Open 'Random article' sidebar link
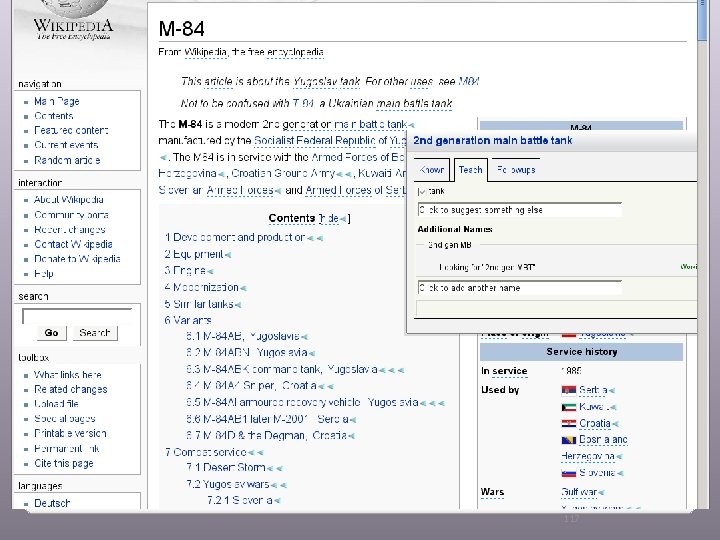The width and height of the screenshot is (720, 540). (x=68, y=160)
